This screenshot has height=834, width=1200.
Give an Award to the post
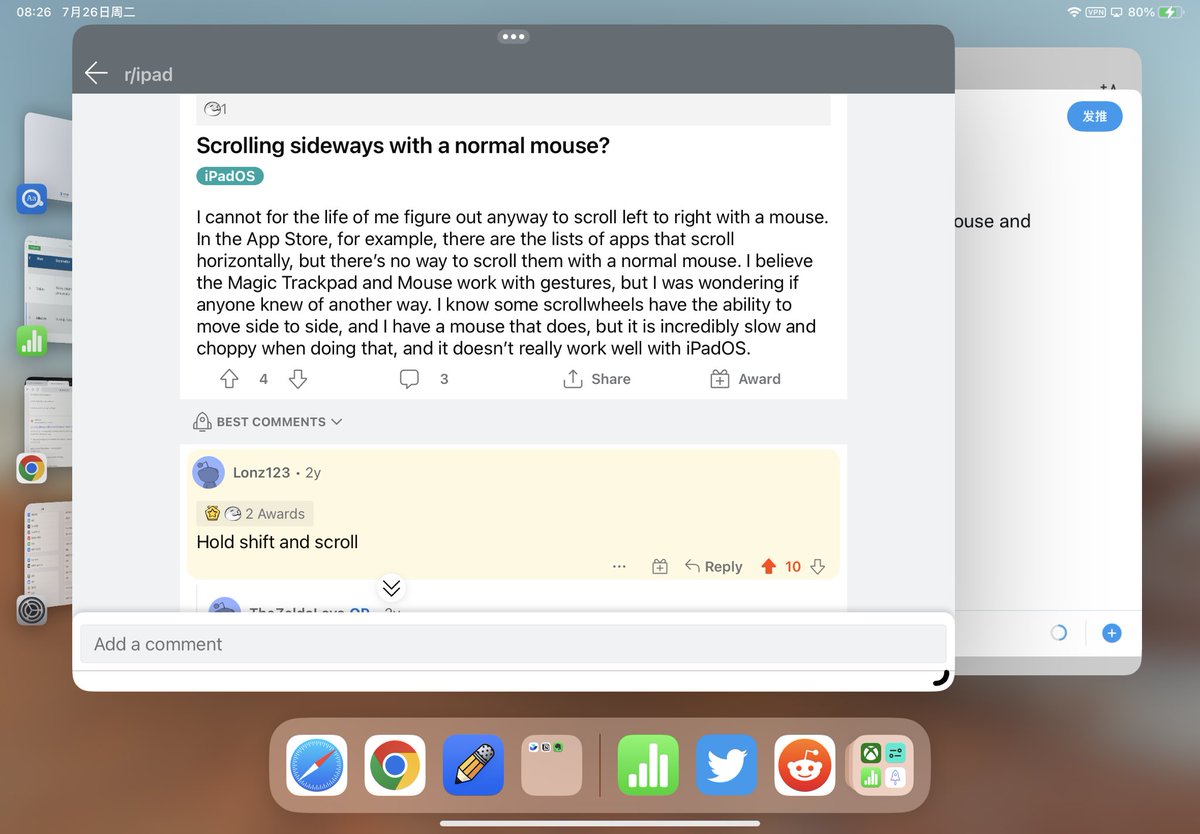(745, 379)
